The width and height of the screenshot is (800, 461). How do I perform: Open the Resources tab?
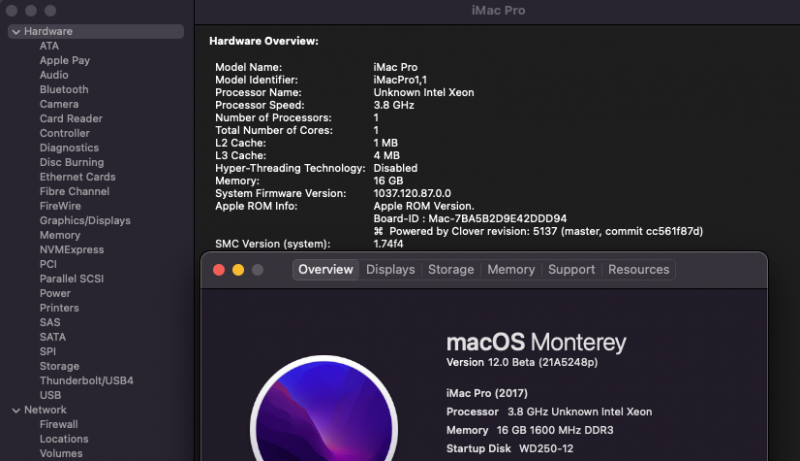639,269
